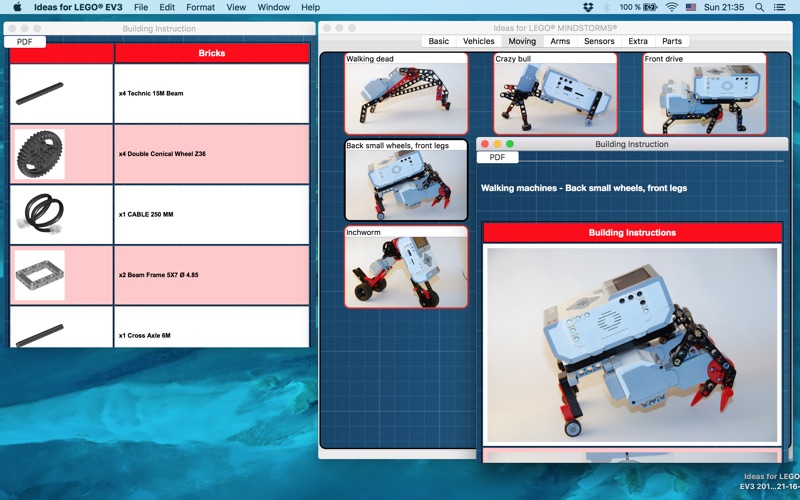
Task: Switch to the Parts tab
Action: (x=672, y=41)
